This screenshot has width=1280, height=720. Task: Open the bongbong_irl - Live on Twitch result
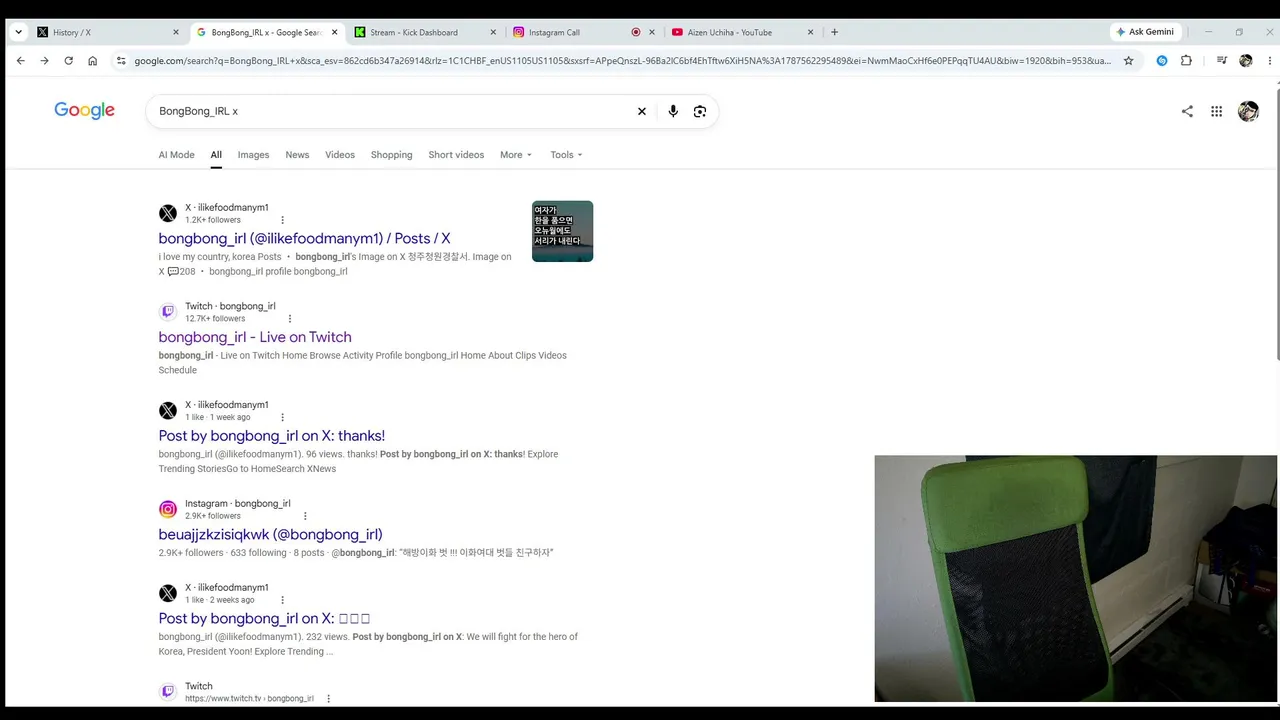(x=255, y=338)
